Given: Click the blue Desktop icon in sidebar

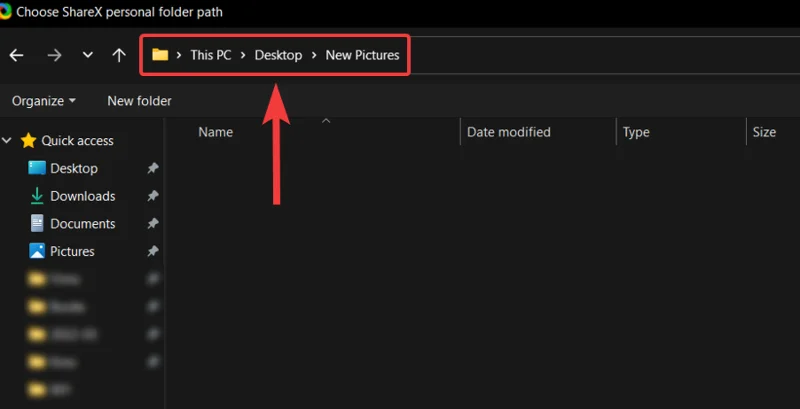Looking at the screenshot, I should pyautogui.click(x=37, y=168).
